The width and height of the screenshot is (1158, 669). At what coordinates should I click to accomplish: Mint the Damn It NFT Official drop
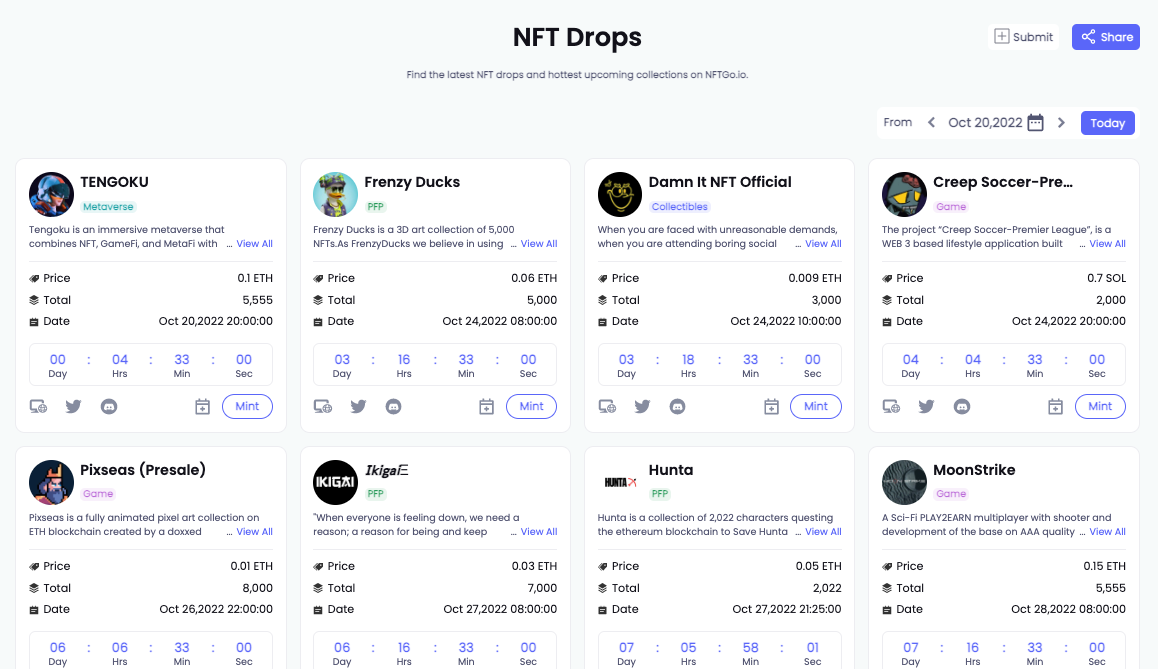click(x=816, y=406)
